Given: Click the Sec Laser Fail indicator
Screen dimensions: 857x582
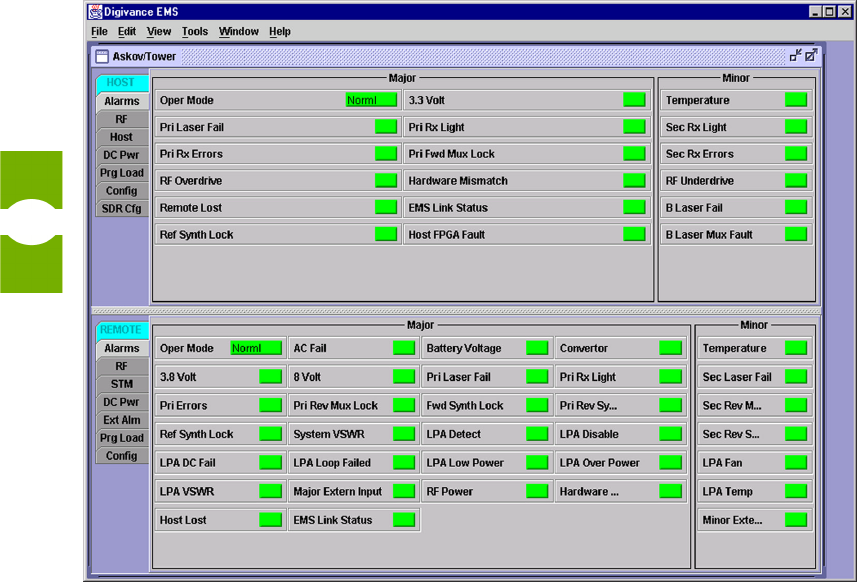Looking at the screenshot, I should [796, 377].
